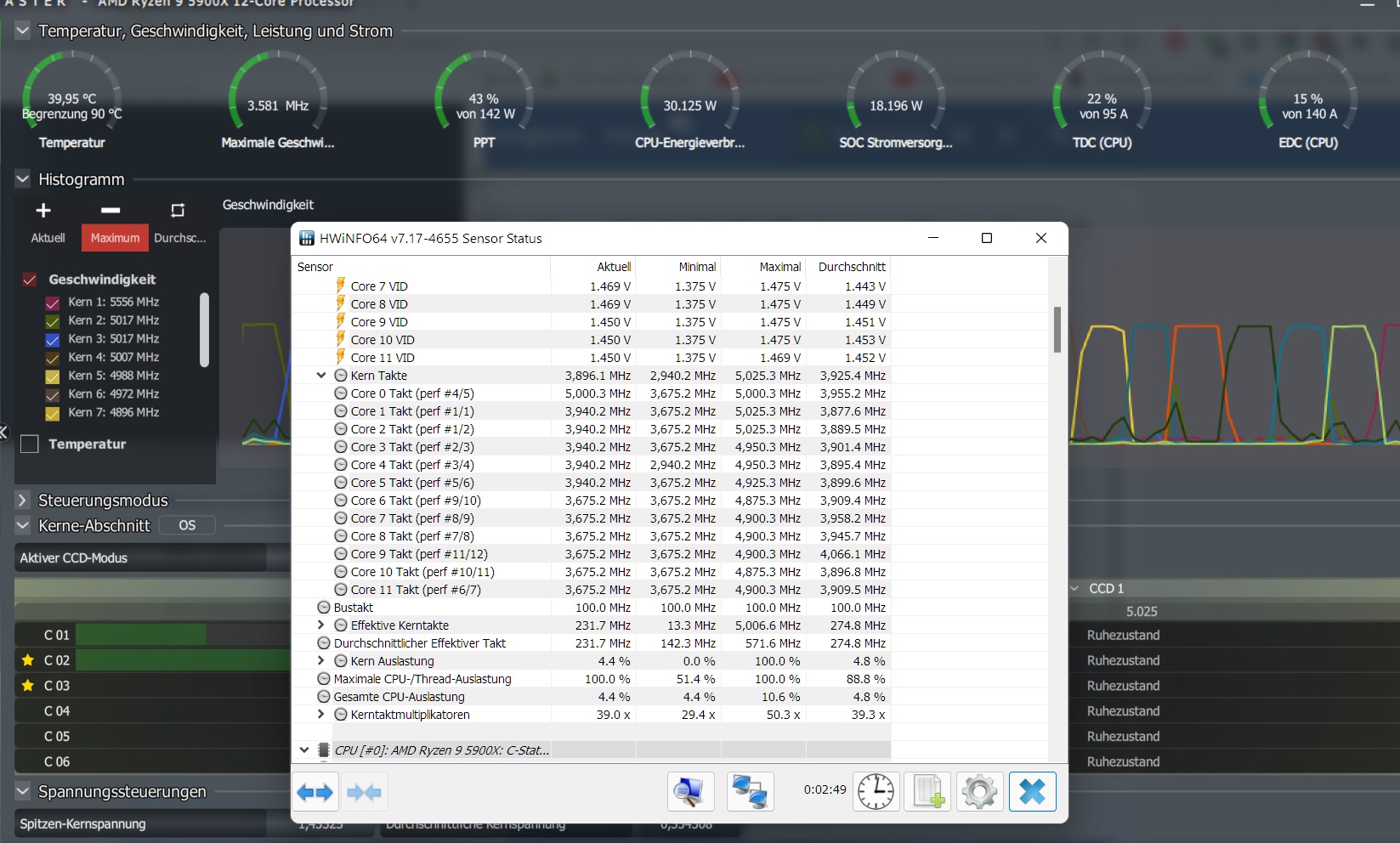Click the Sensor column header
Viewport: 1400px width, 843px height.
click(422, 267)
